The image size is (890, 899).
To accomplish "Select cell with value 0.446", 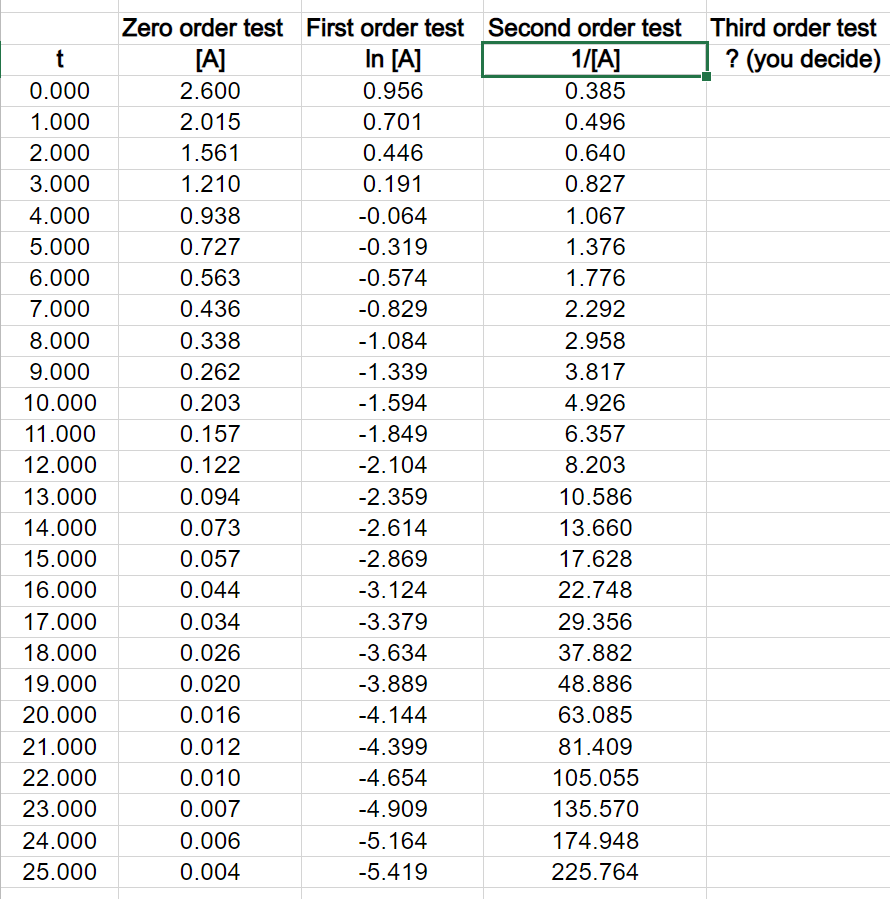I will (392, 153).
